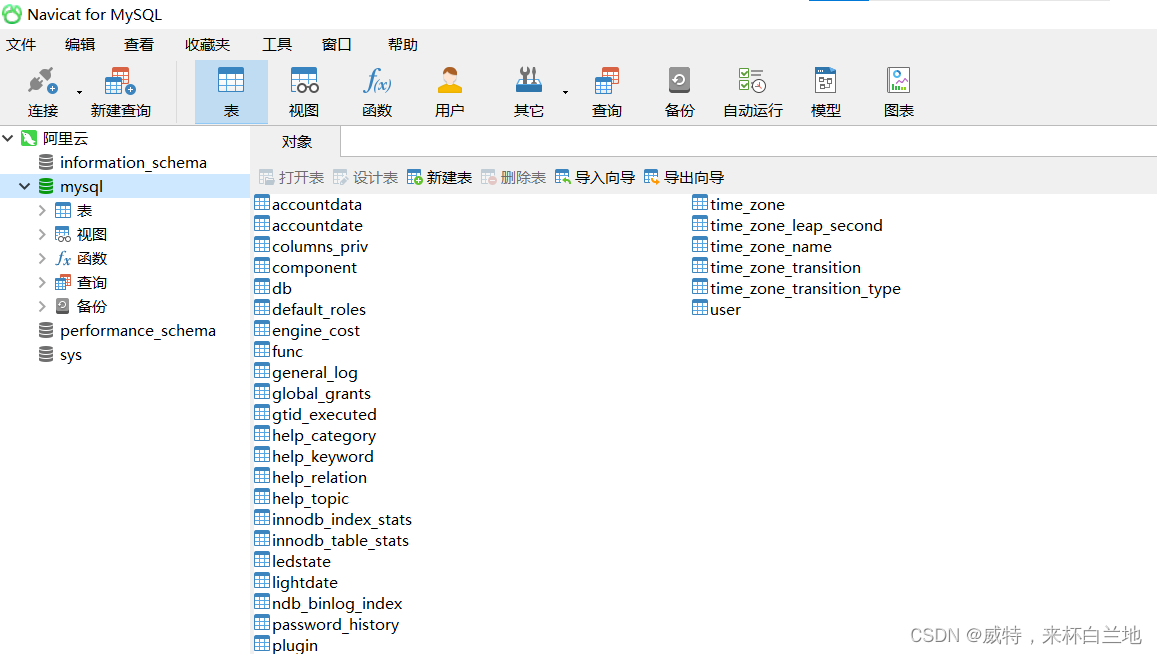Open the 查看 menu
This screenshot has height=654, width=1157.
(x=139, y=44)
